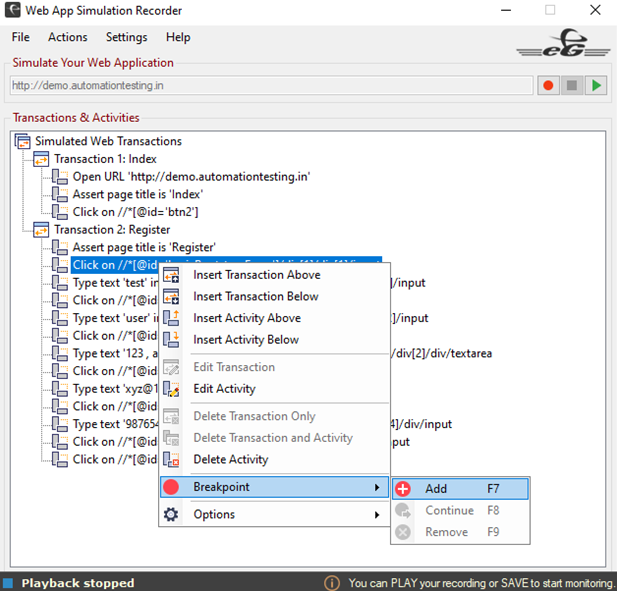This screenshot has width=617, height=591.
Task: Select the Type text '98765' row
Action: 115,424
